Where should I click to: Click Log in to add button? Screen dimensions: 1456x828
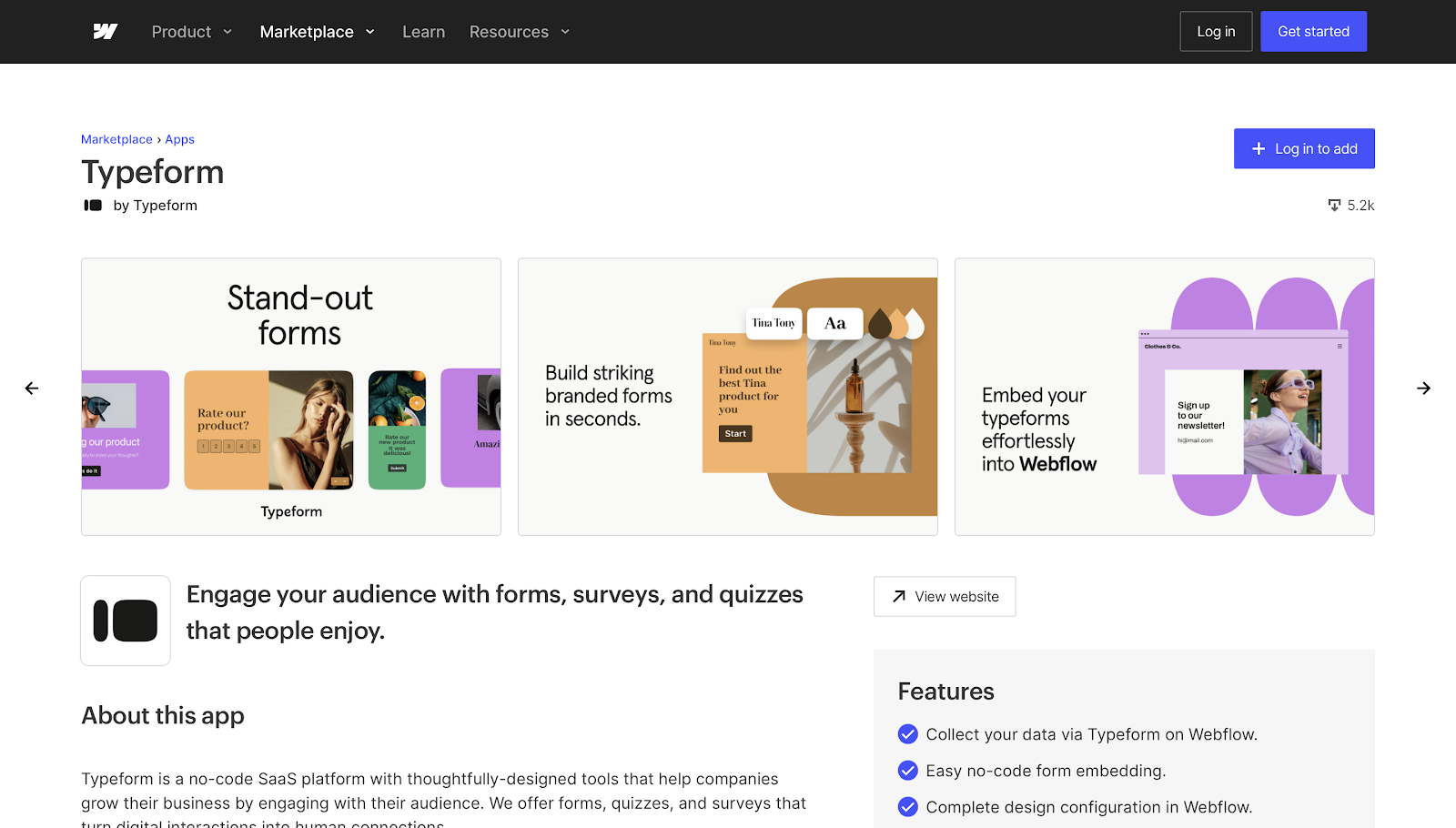coord(1304,148)
